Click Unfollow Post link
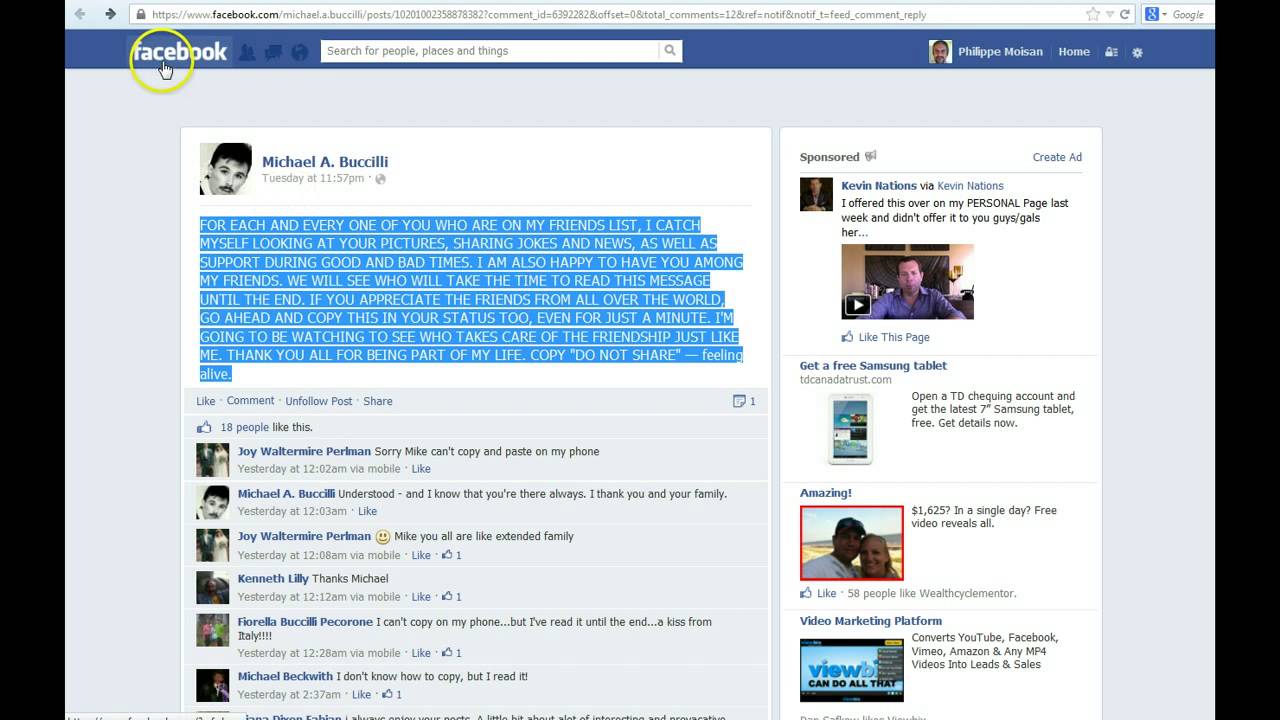 pos(319,401)
